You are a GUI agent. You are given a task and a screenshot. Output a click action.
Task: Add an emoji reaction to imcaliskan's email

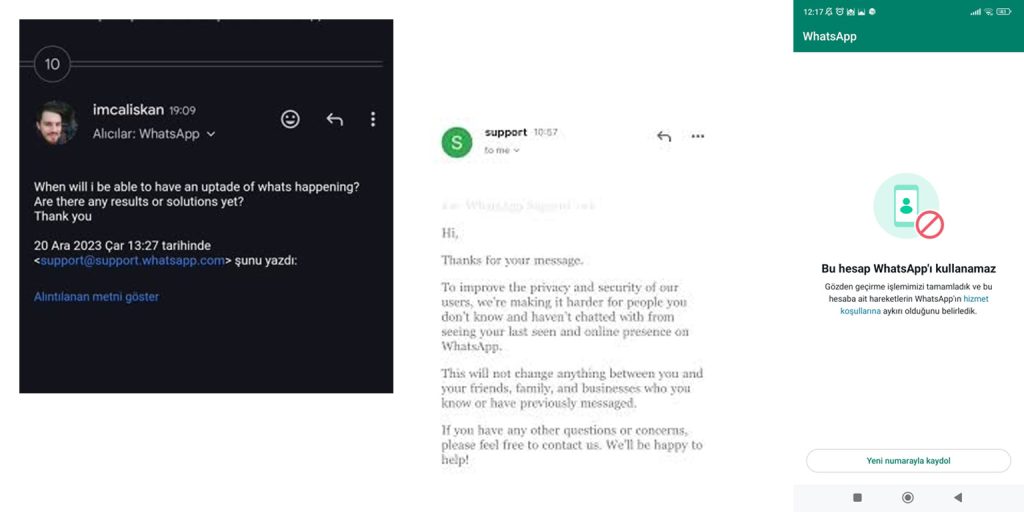(290, 119)
